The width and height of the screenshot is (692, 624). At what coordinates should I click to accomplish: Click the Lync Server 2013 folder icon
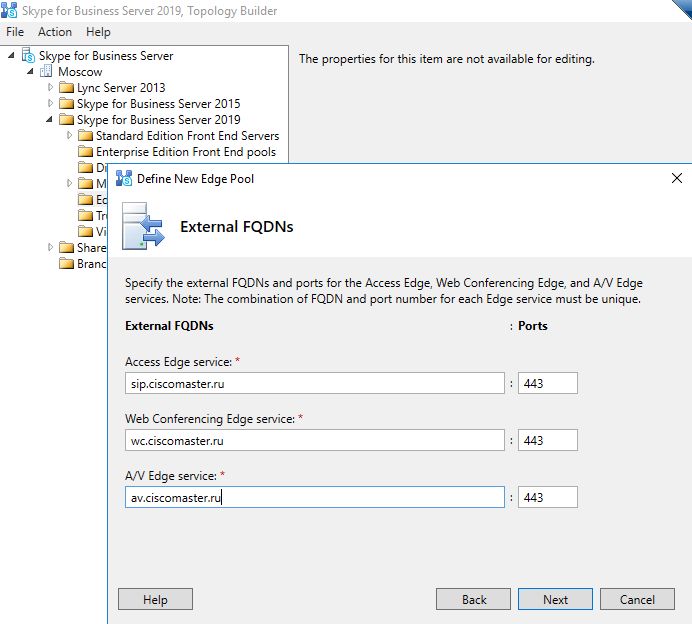click(66, 87)
